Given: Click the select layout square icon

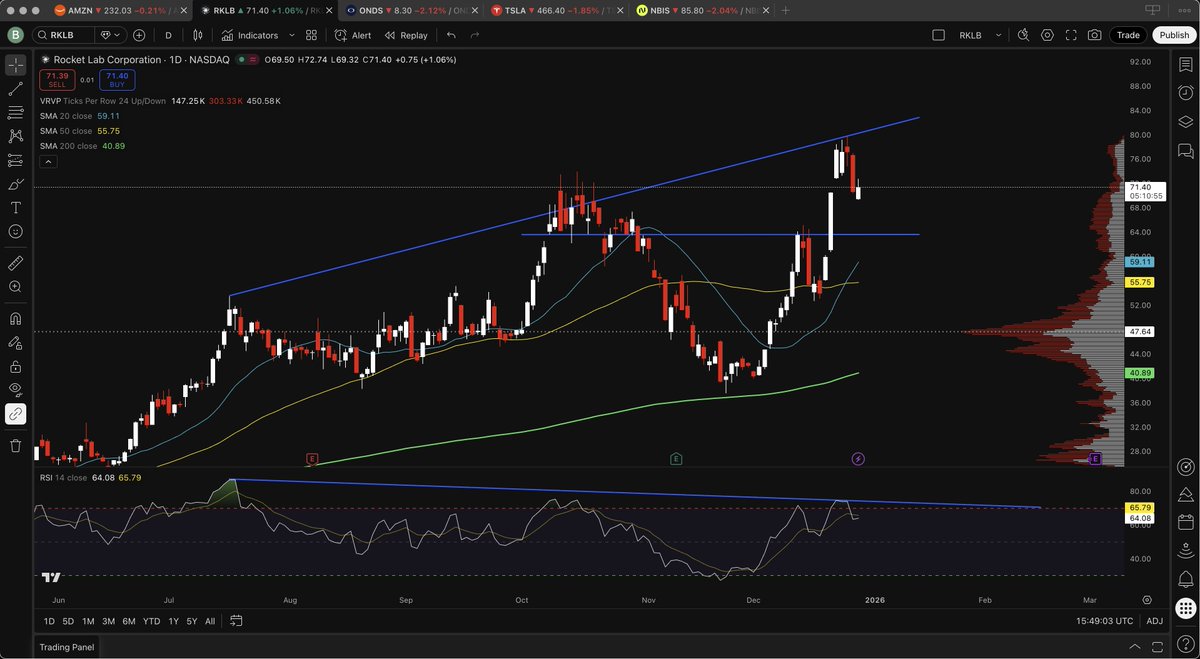Looking at the screenshot, I should [938, 35].
